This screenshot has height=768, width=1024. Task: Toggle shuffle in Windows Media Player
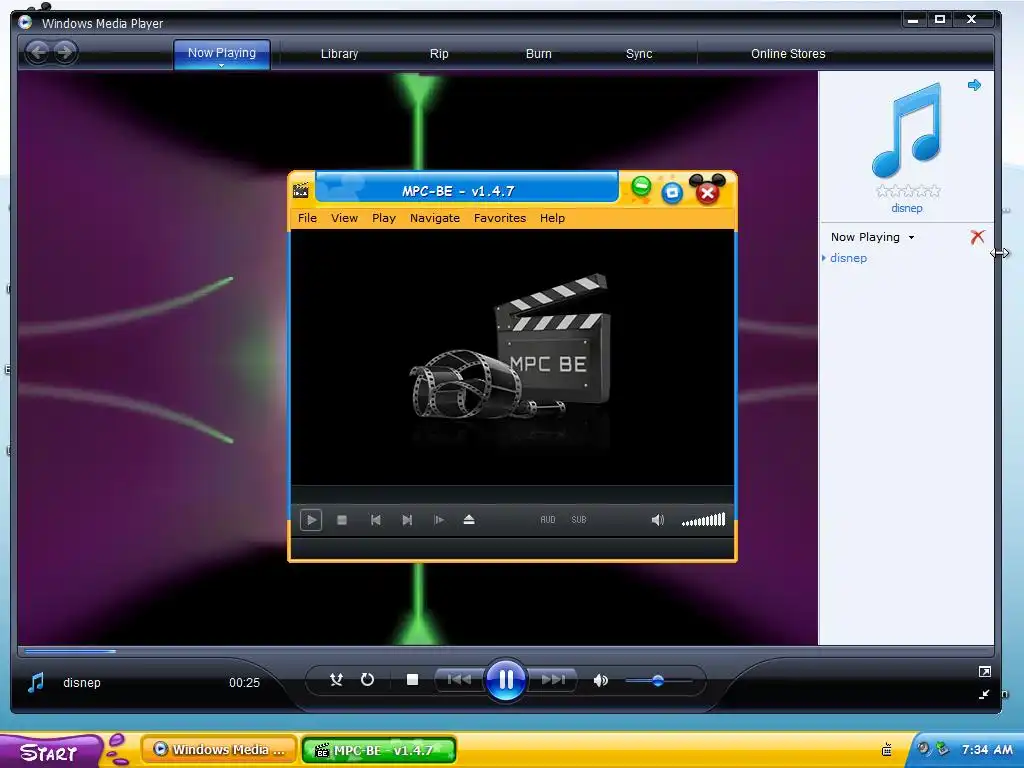coord(336,680)
